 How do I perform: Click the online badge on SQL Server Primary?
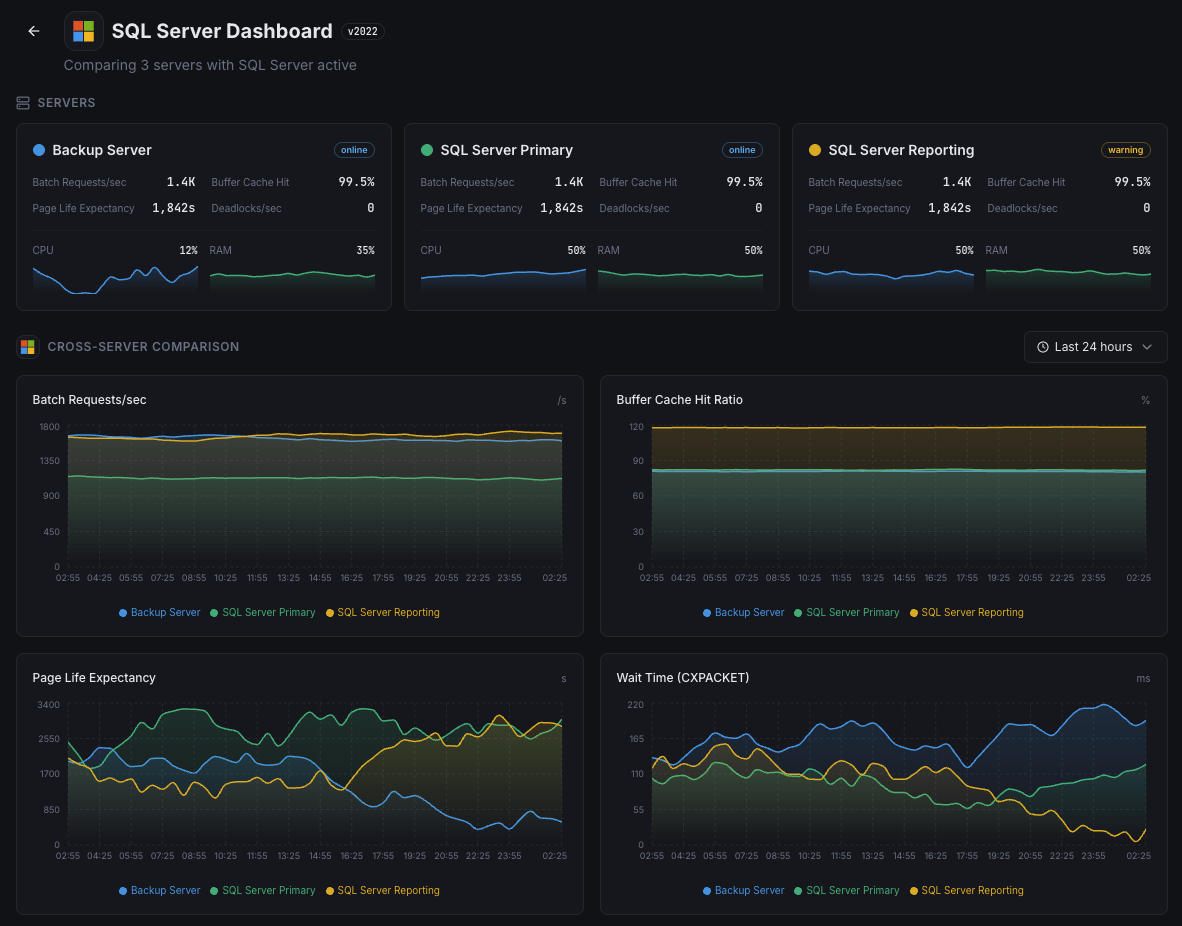742,150
